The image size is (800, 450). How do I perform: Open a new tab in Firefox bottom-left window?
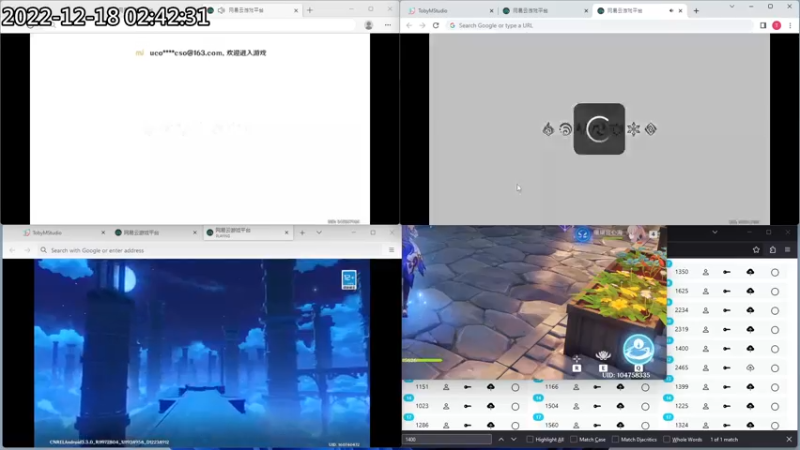pyautogui.click(x=302, y=233)
